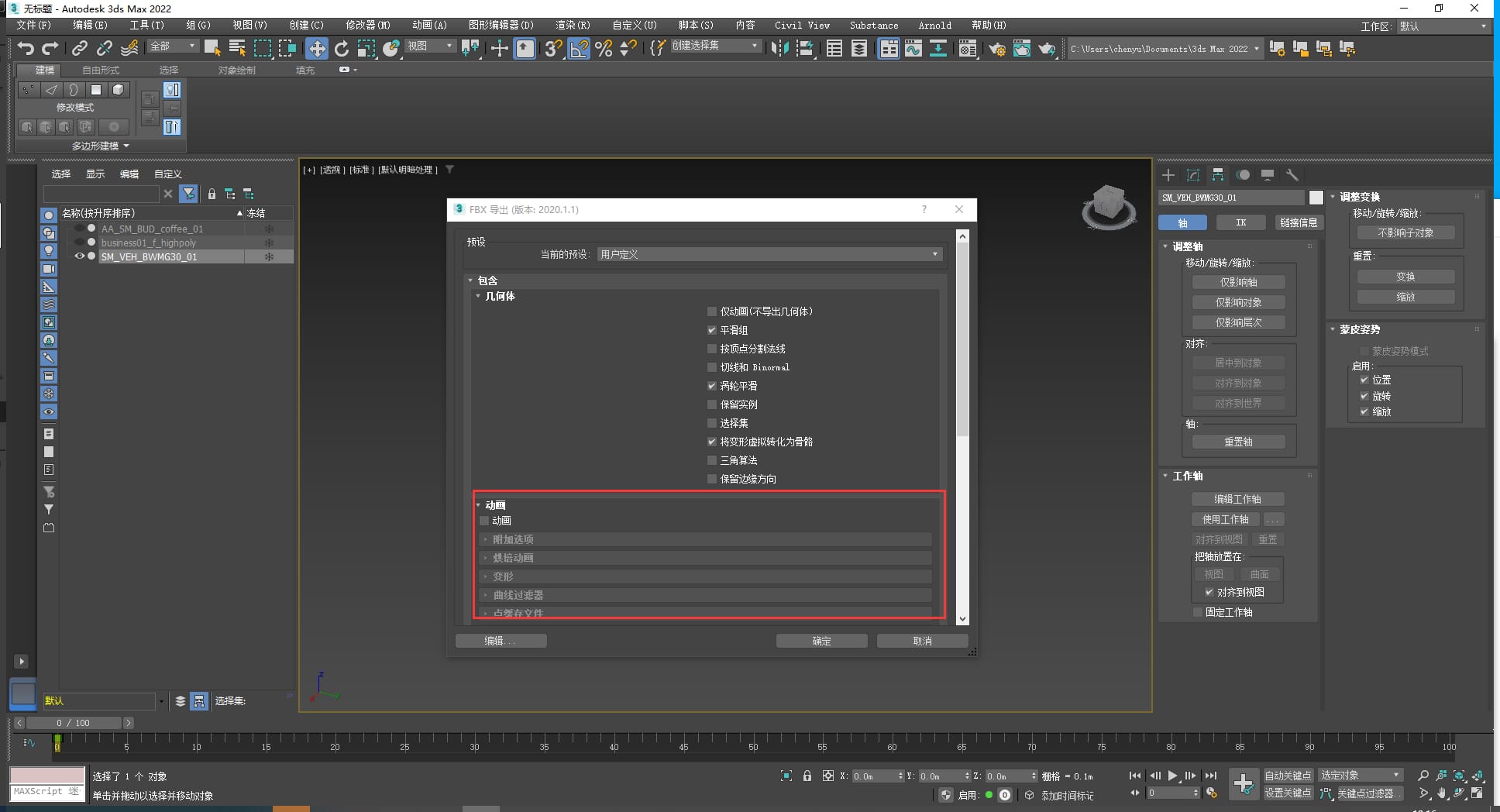Click the object color swatch beside name
Viewport: 1500px width, 812px height.
click(x=1316, y=198)
